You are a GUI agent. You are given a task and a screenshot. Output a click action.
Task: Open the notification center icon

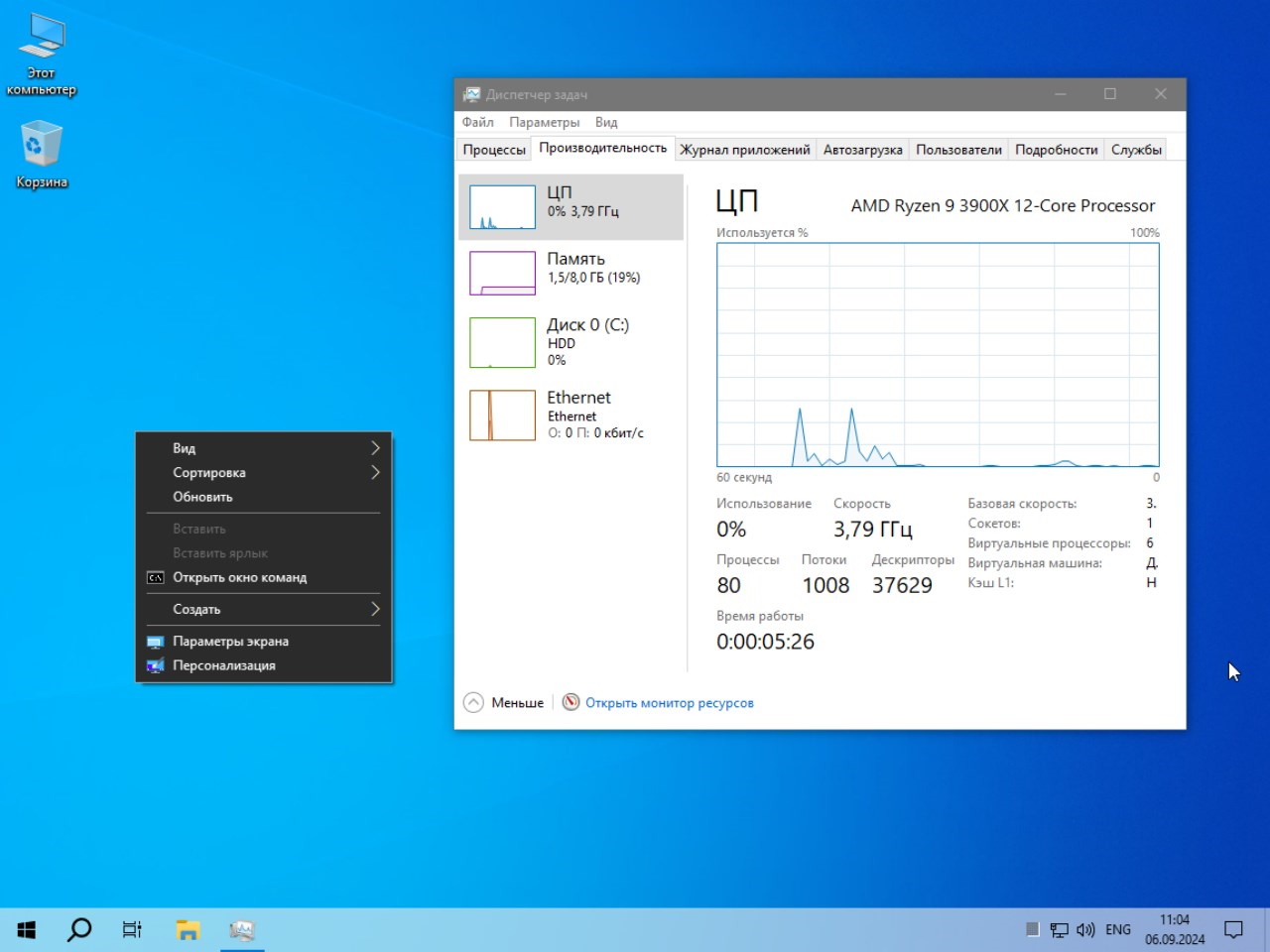[1233, 929]
